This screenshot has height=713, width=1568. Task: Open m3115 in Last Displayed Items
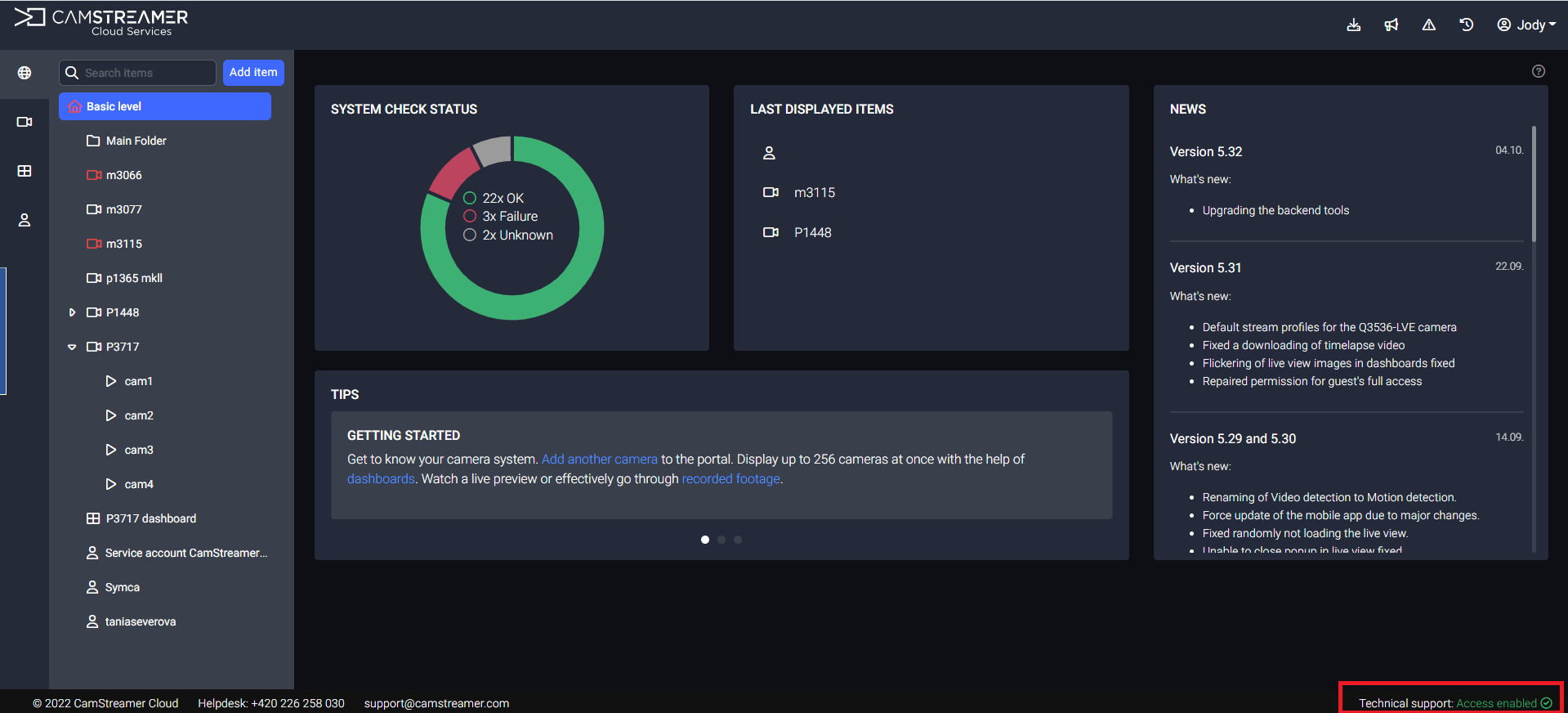tap(798, 192)
